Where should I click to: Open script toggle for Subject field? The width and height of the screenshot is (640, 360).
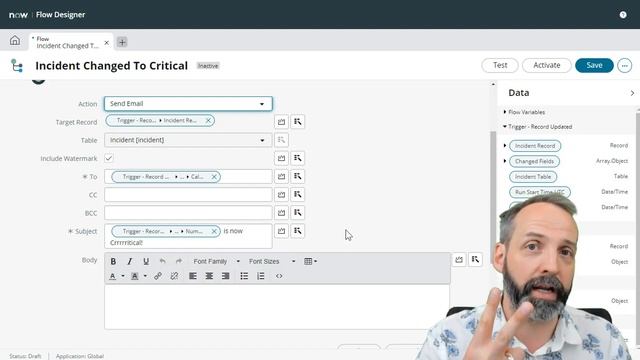tap(281, 231)
